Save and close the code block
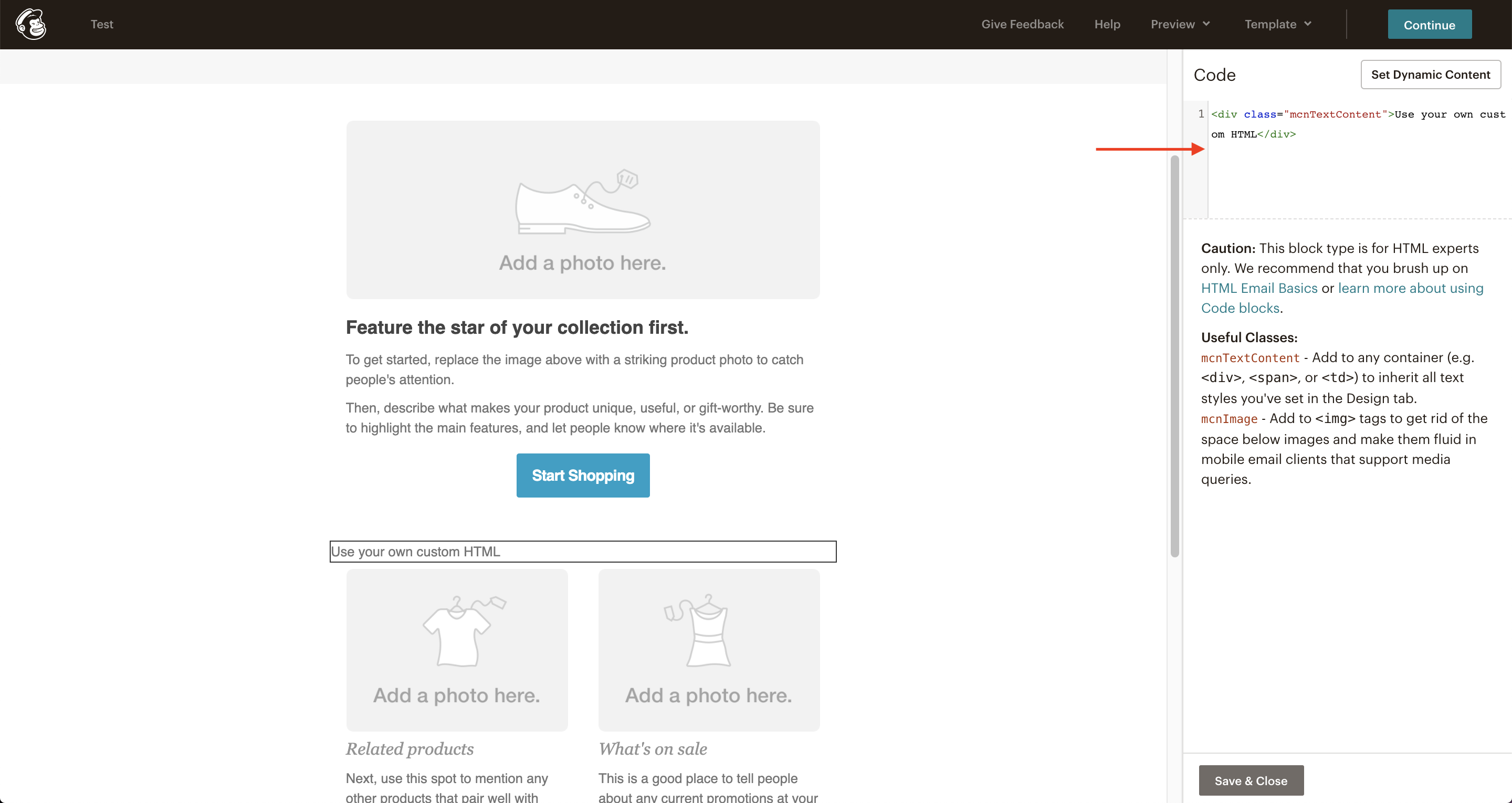The height and width of the screenshot is (803, 1512). pos(1251,780)
